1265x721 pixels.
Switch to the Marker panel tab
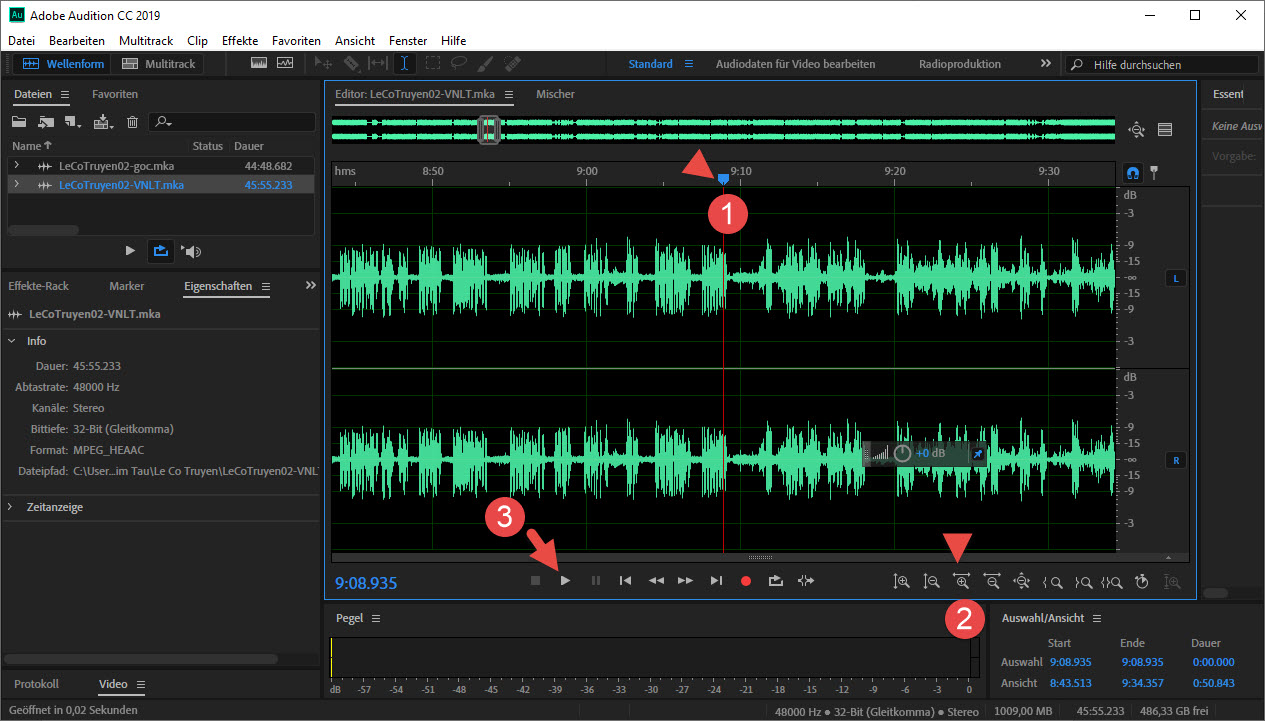(127, 286)
